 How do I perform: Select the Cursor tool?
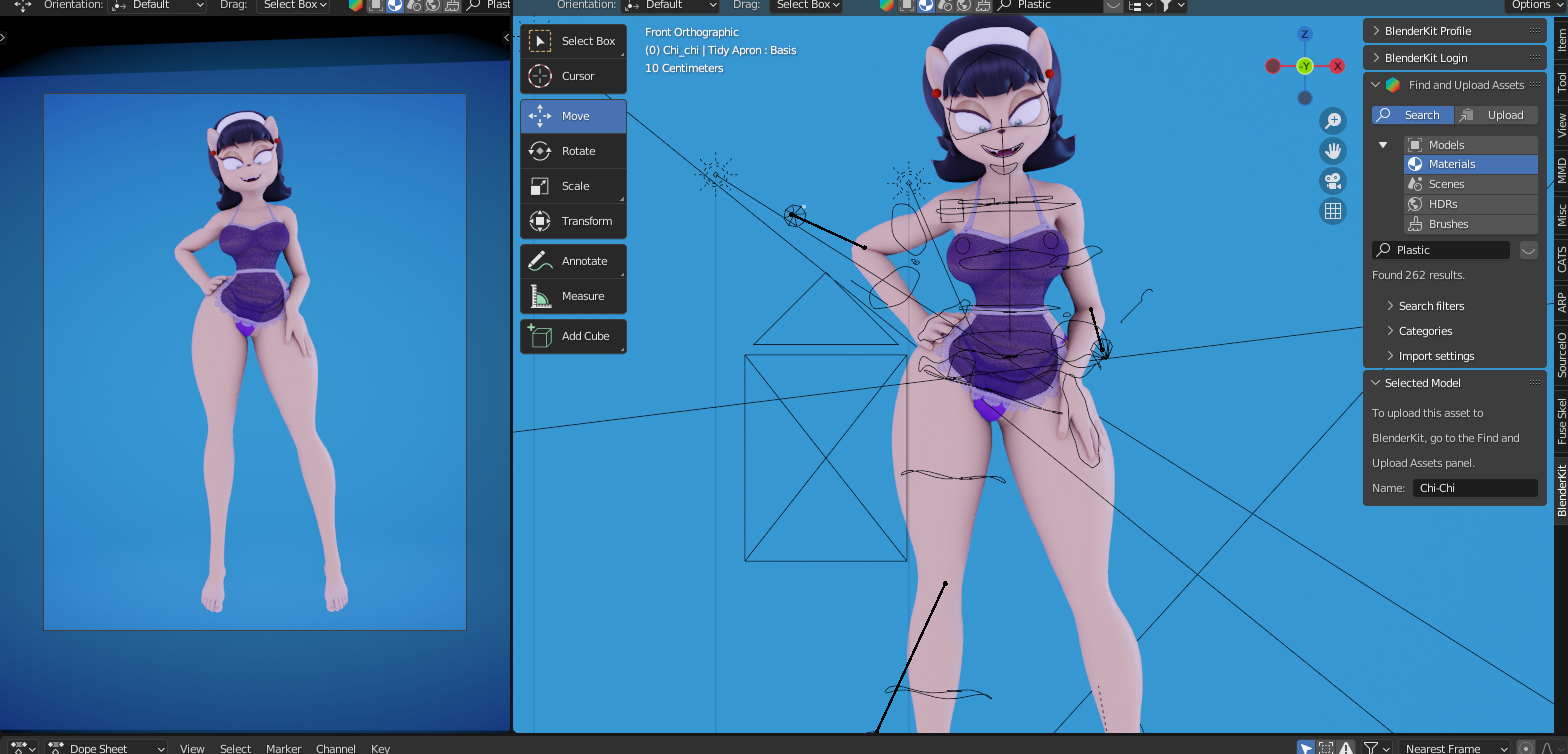(573, 76)
